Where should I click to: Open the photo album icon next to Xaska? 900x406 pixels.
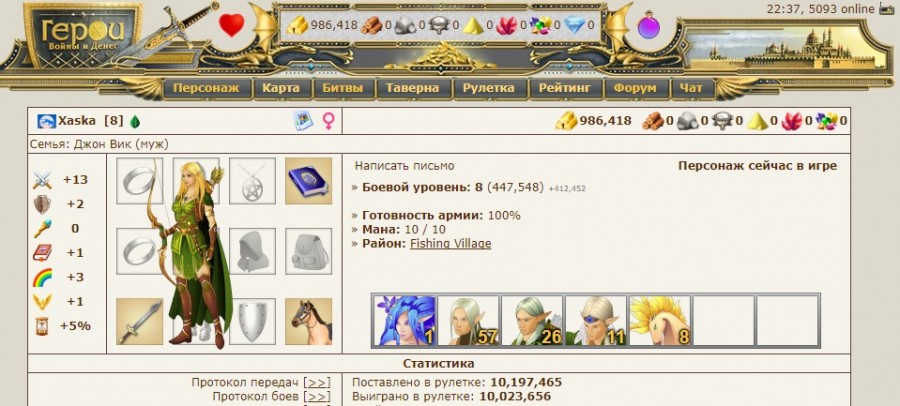[x=303, y=121]
